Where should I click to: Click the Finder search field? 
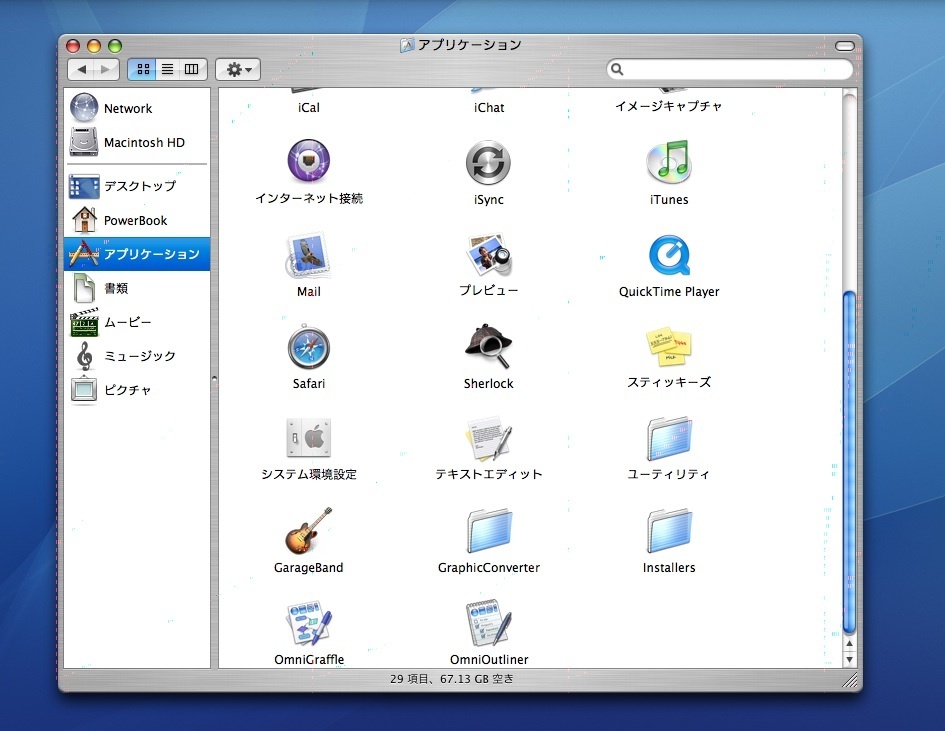pyautogui.click(x=730, y=69)
